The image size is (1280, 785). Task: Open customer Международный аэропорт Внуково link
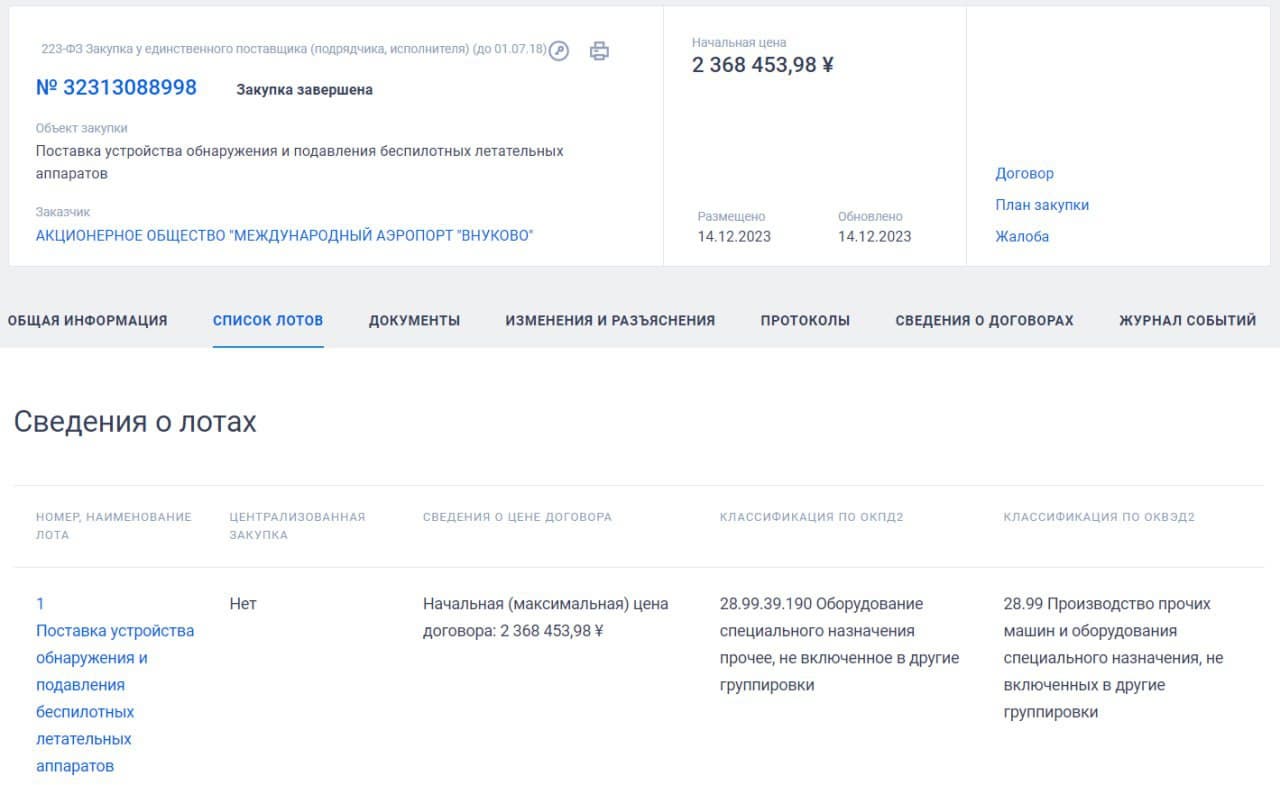coord(284,236)
